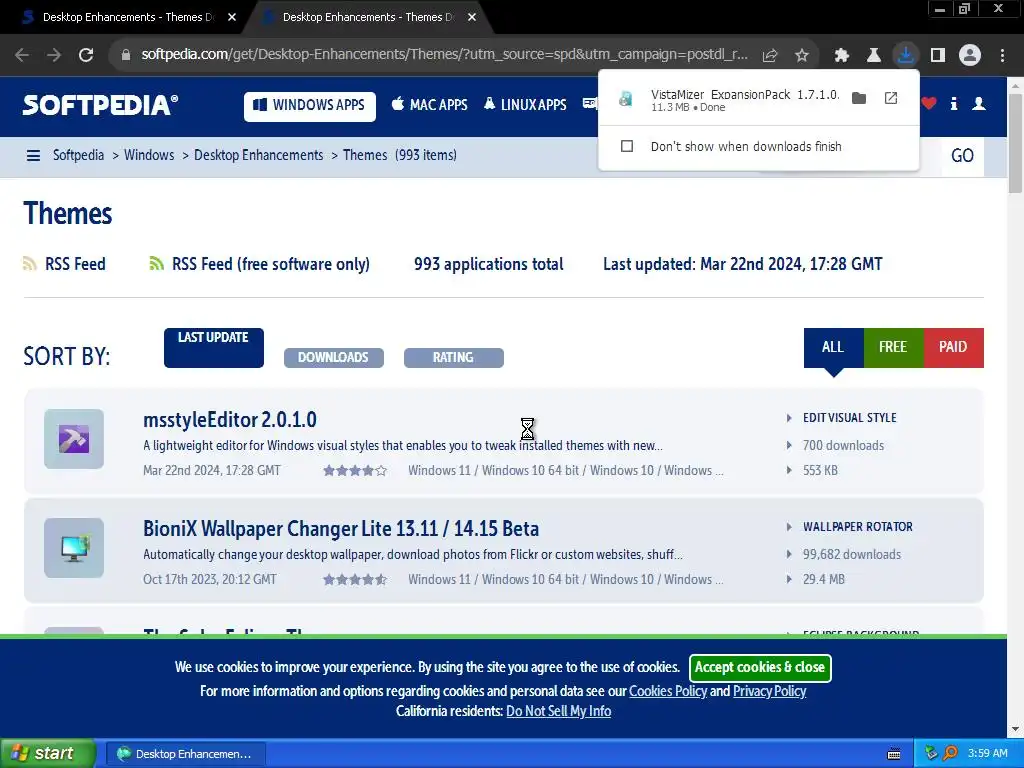The width and height of the screenshot is (1024, 768).
Task: Select the MAC APPS menu
Action: (429, 104)
